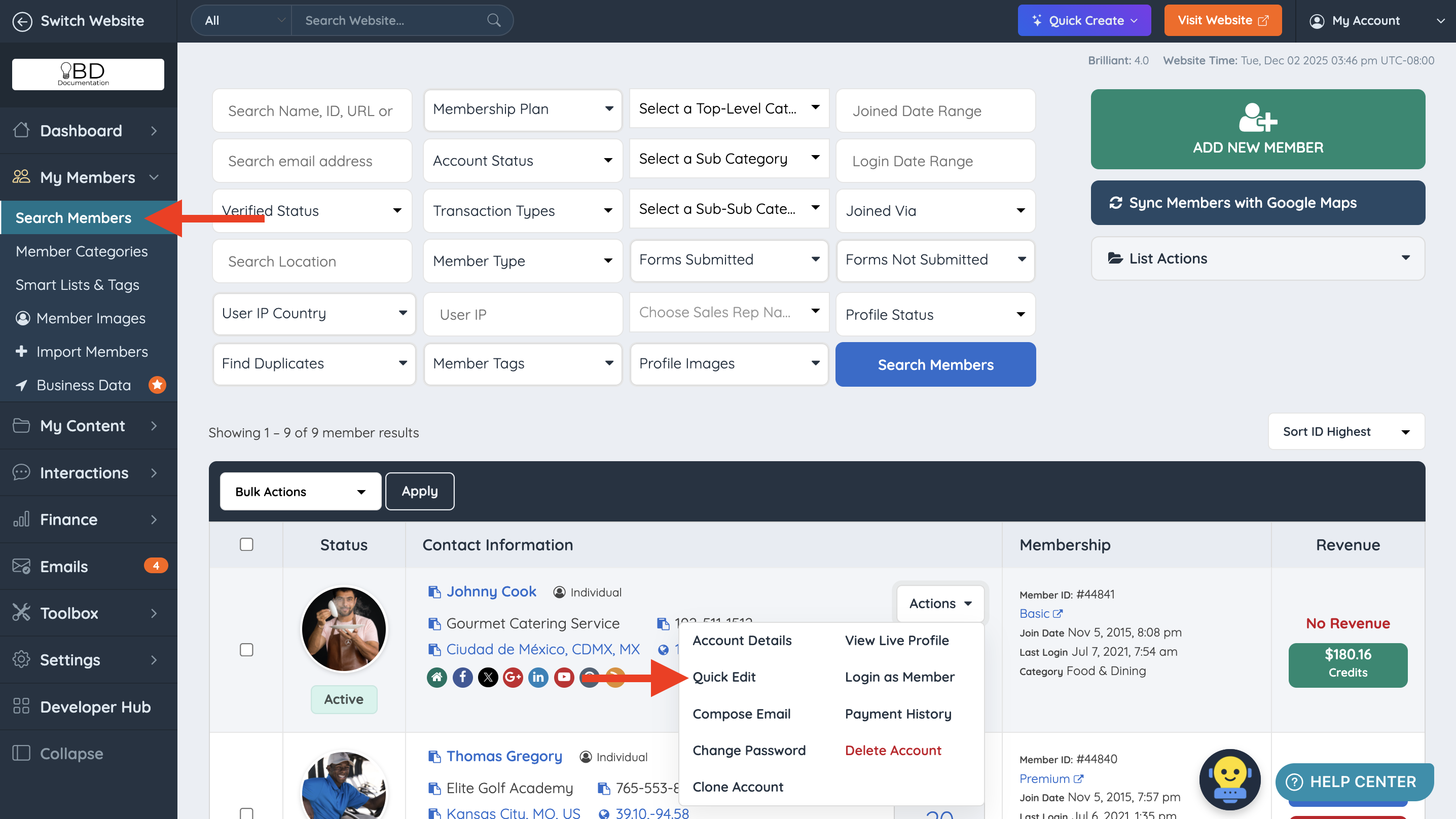Click Johnny Cook's YouTube icon
This screenshot has width=1456, height=819.
564,677
